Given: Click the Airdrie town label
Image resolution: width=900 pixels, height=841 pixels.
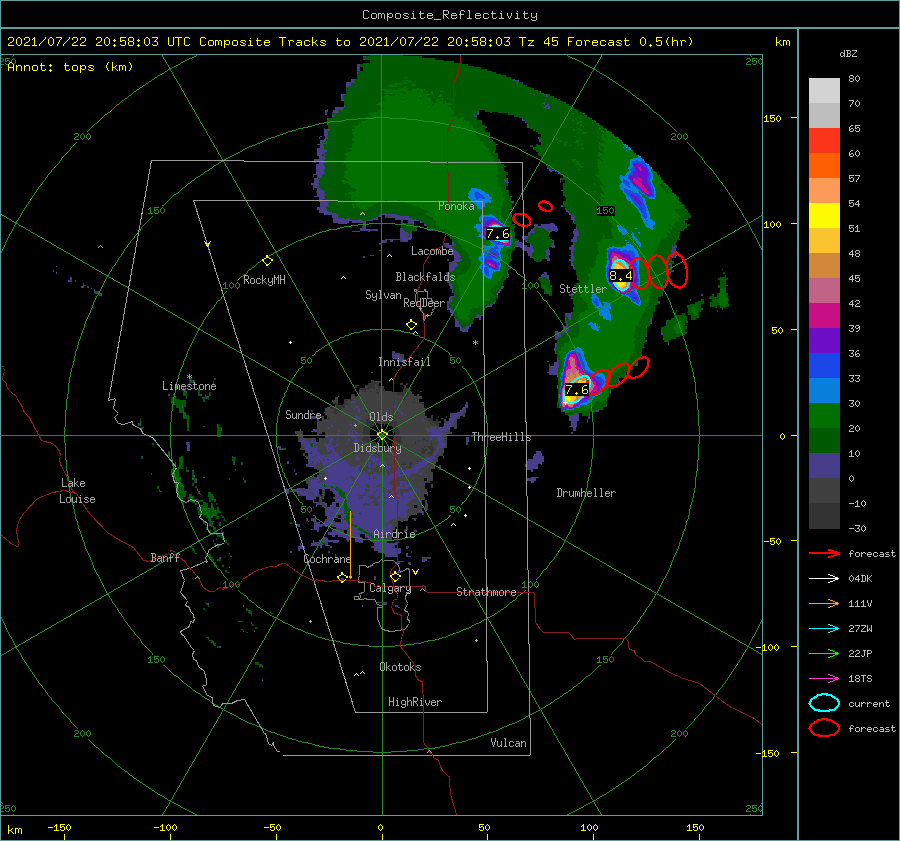Looking at the screenshot, I should click(394, 534).
